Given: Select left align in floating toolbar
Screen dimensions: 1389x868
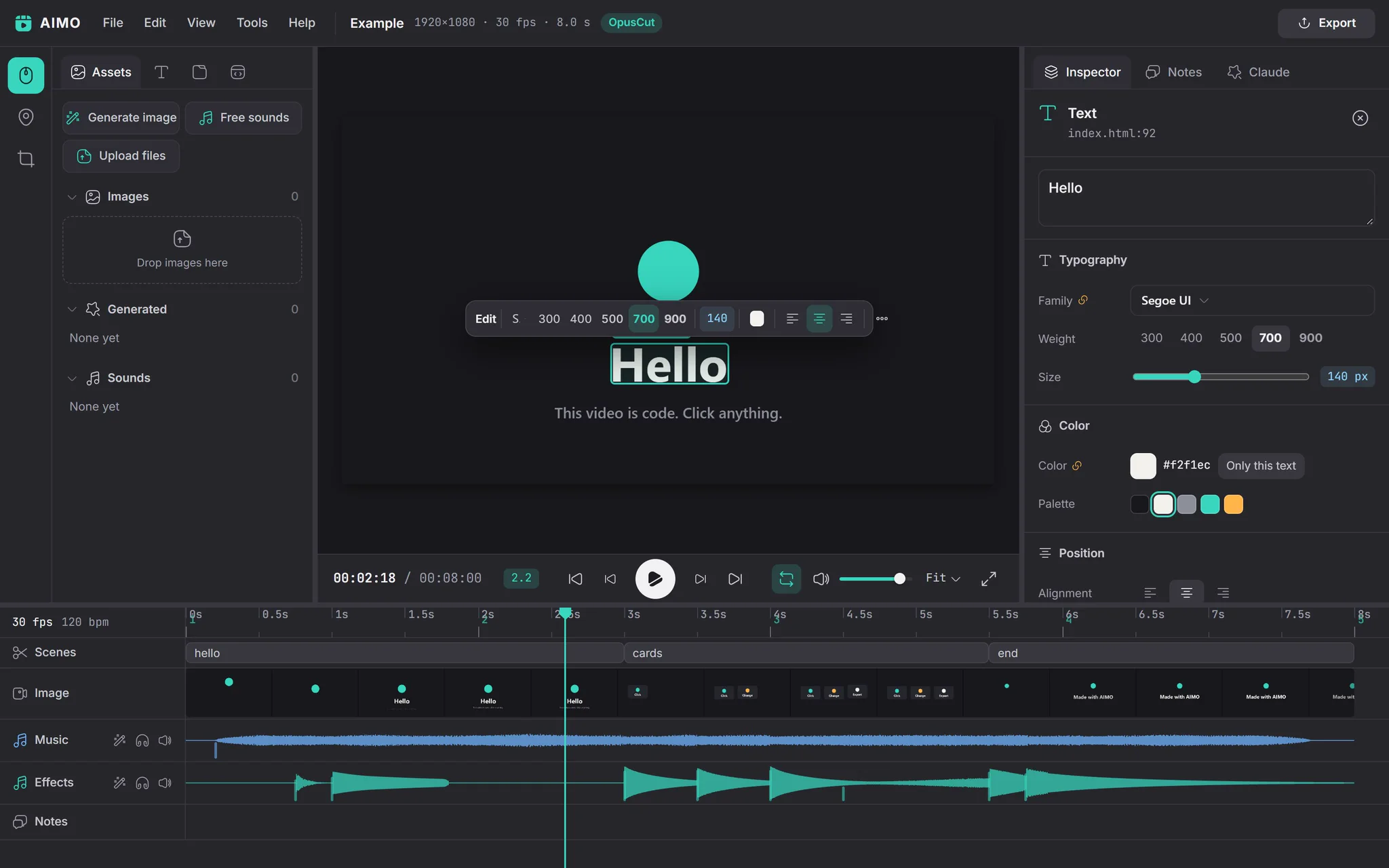Looking at the screenshot, I should 791,319.
